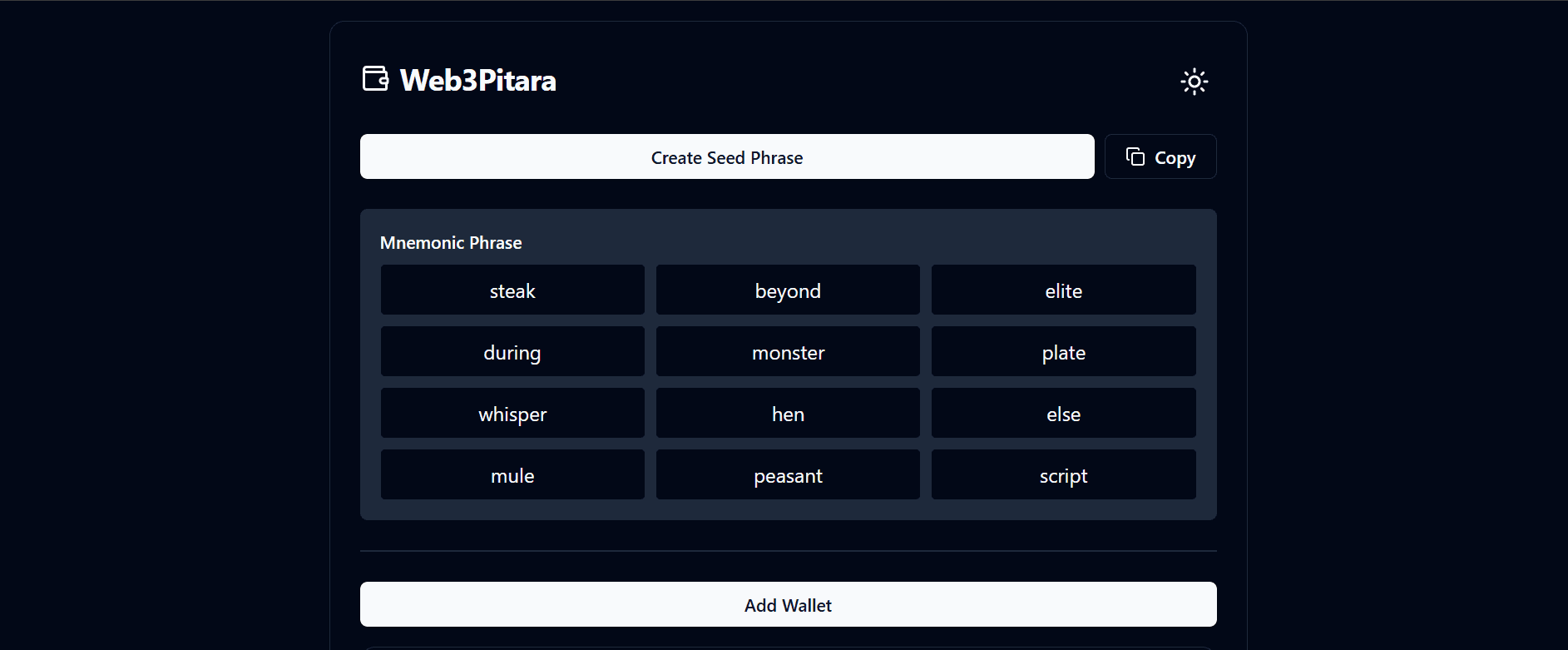1568x650 pixels.
Task: Click the Copy button label text
Action: click(x=1175, y=158)
